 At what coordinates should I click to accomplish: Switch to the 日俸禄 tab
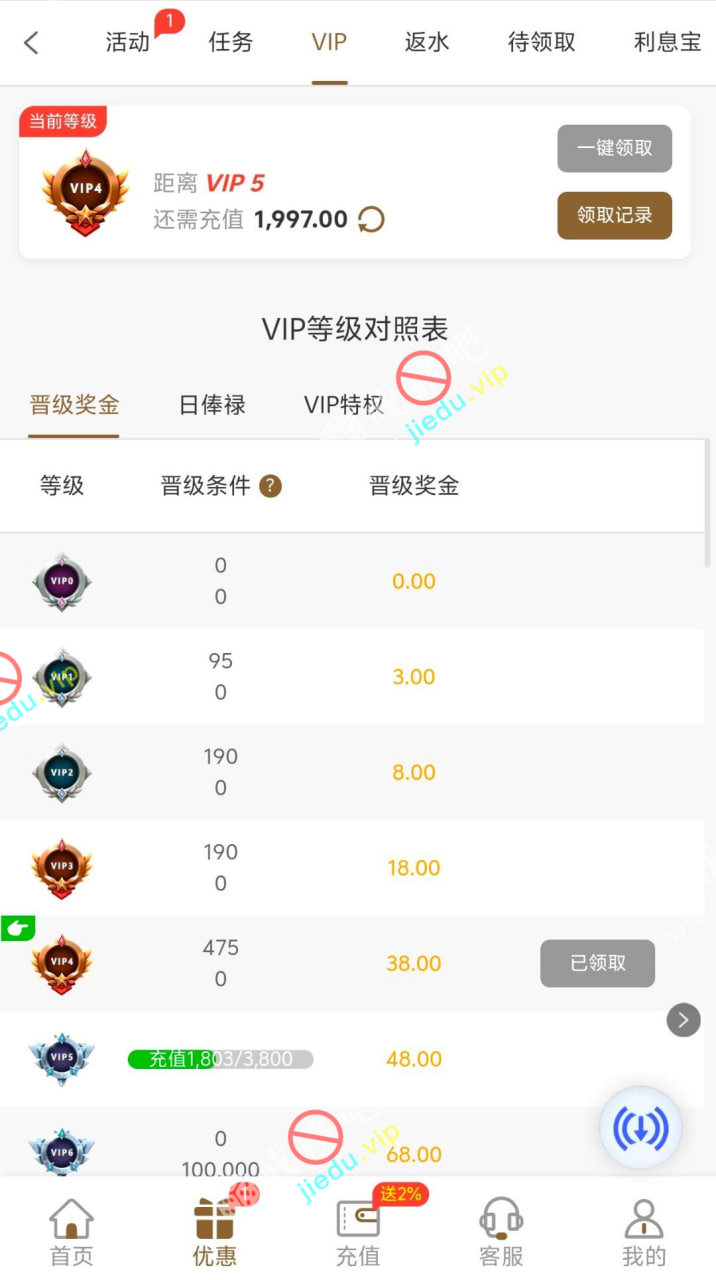(x=212, y=405)
